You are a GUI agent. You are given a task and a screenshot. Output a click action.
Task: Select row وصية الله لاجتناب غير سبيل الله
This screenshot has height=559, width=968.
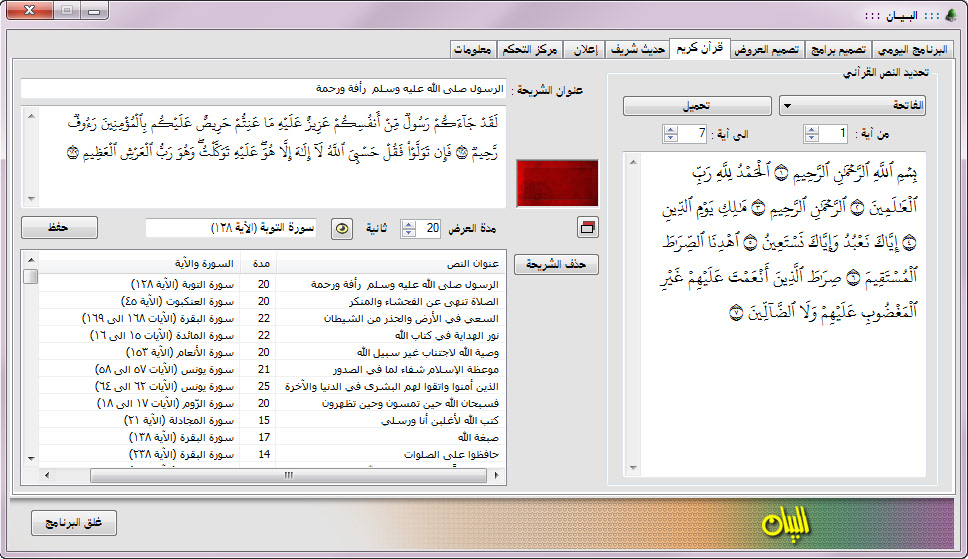pyautogui.click(x=272, y=352)
